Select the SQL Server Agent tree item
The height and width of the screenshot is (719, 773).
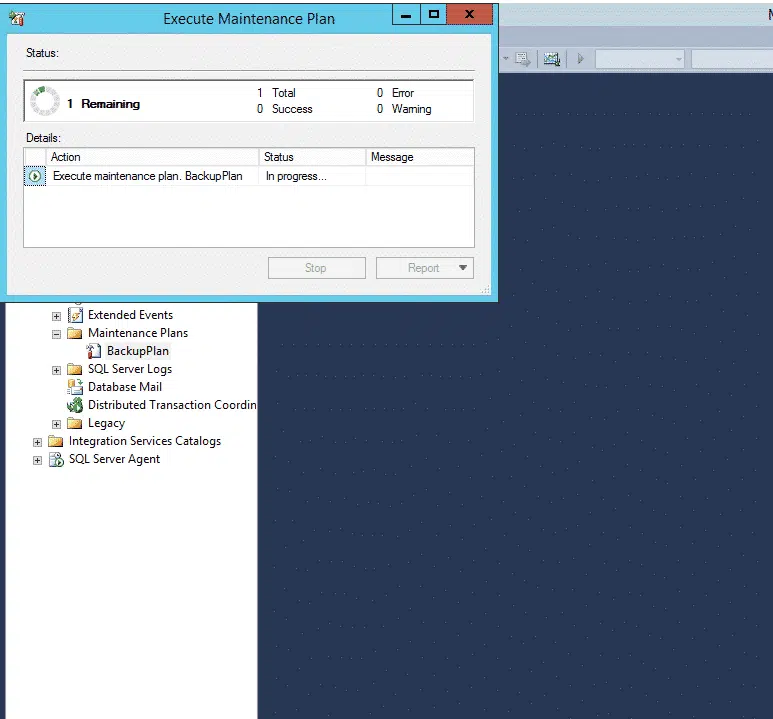[114, 460]
